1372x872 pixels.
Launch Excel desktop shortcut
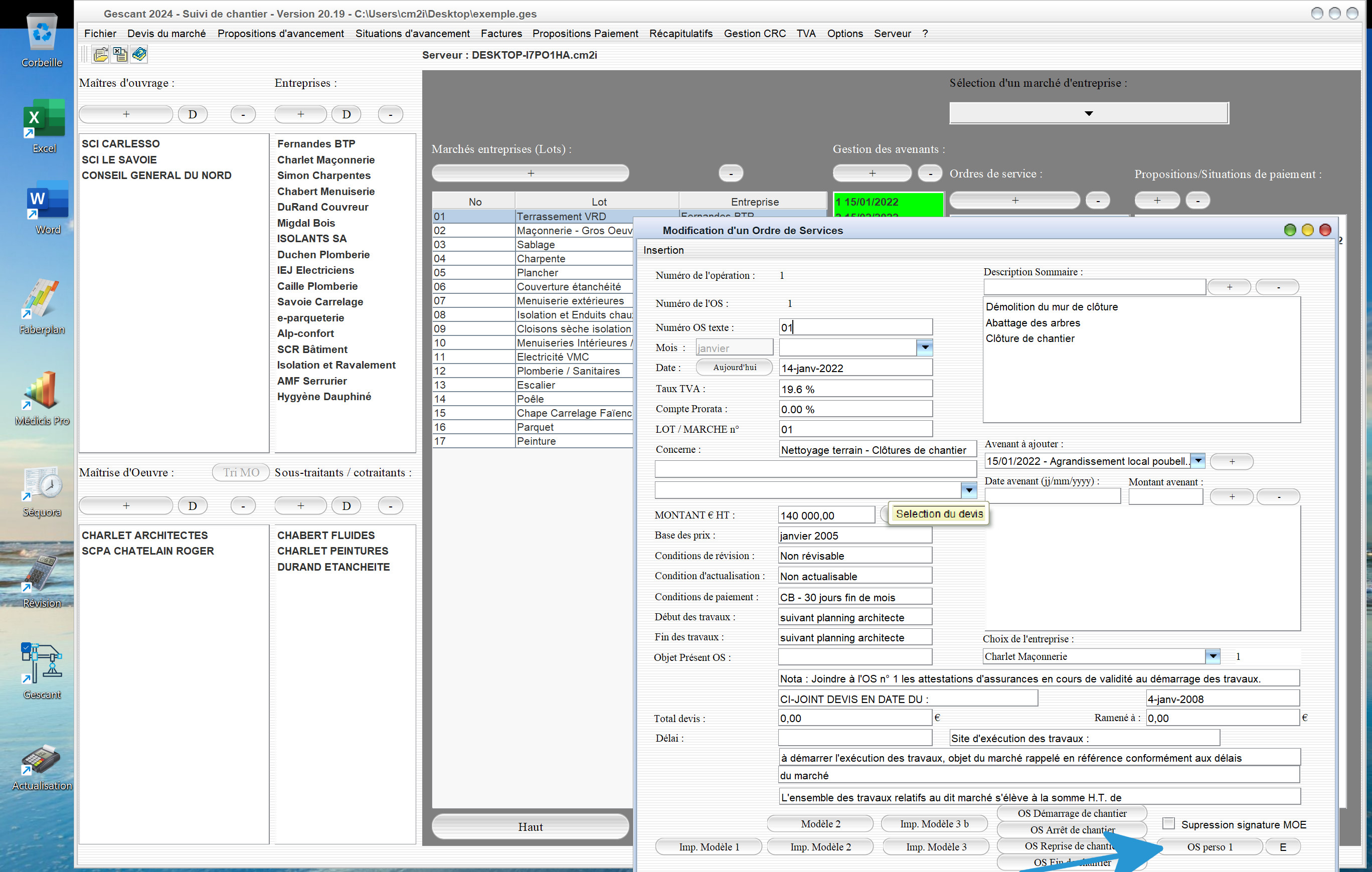44,125
